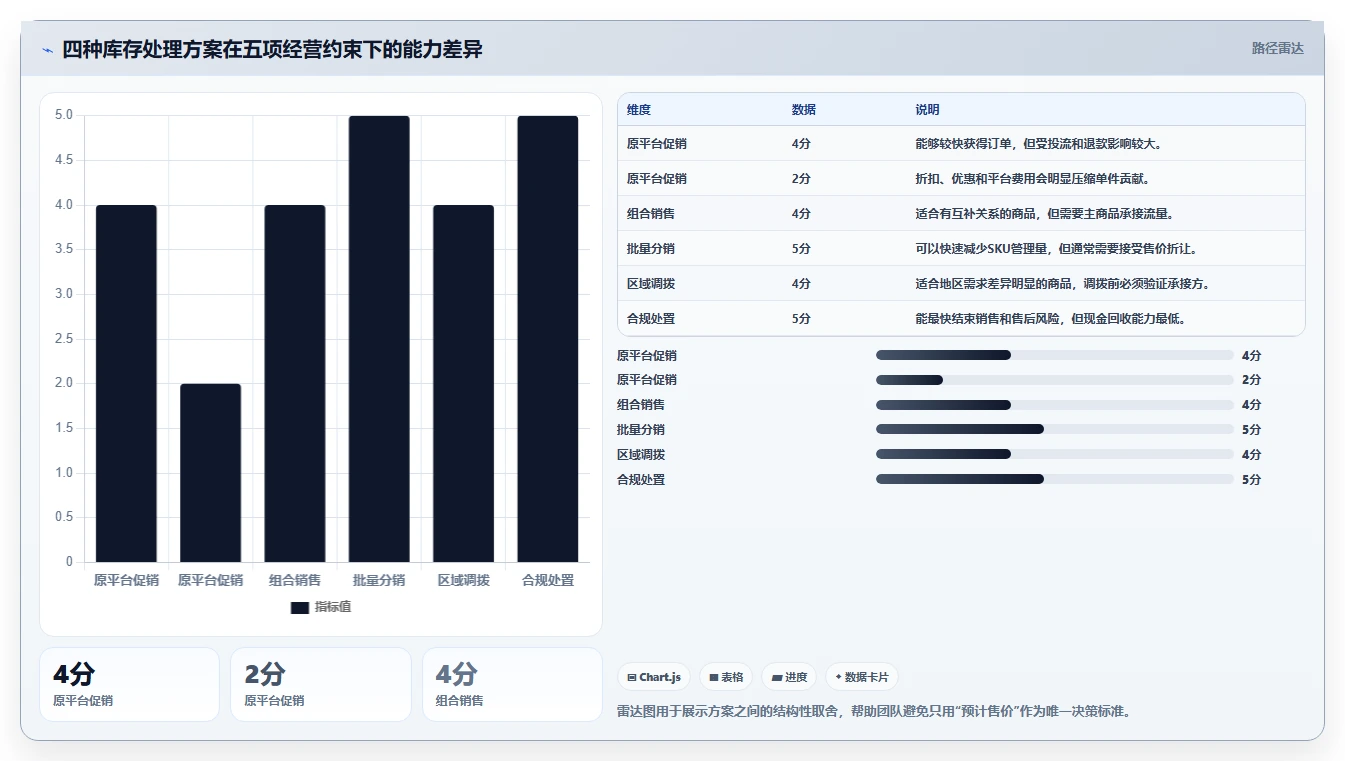This screenshot has height=761, width=1345.
Task: Click the 5分 value beside 合规处置 progress bar
Action: (x=1251, y=479)
